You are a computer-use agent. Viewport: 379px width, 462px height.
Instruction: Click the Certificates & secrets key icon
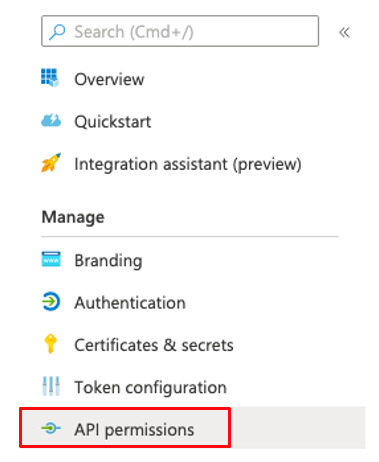tap(51, 343)
